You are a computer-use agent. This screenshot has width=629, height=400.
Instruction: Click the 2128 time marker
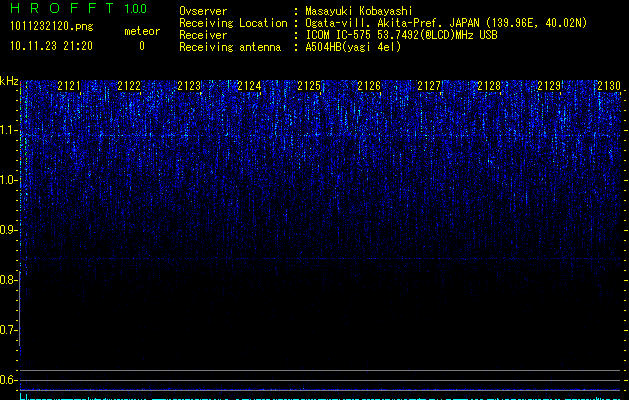(489, 86)
